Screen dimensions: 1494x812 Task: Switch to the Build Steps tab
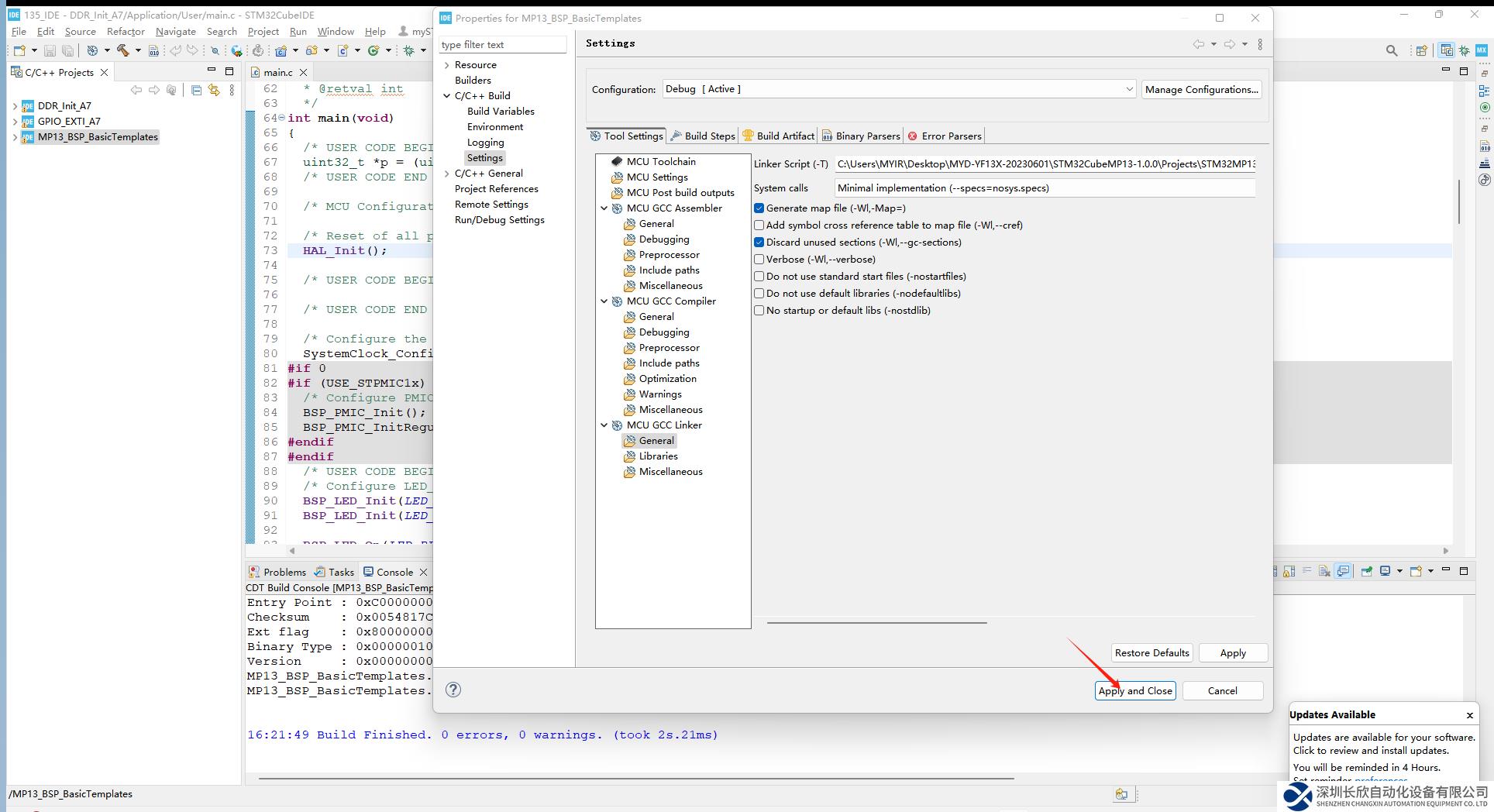[702, 136]
